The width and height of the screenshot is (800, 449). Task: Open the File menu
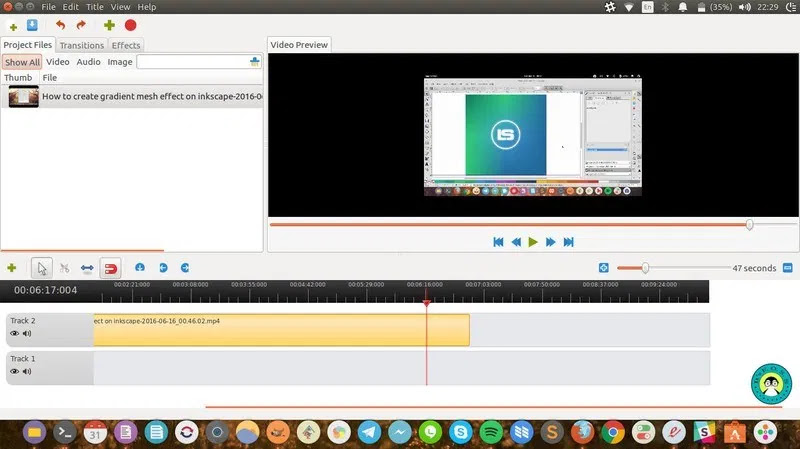tap(48, 7)
